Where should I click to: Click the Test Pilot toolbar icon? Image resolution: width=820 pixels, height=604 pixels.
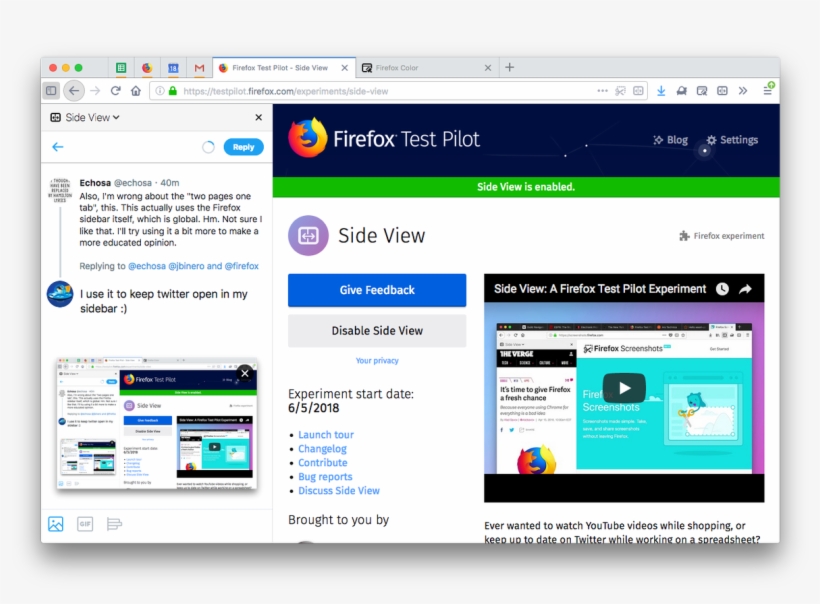pos(681,90)
